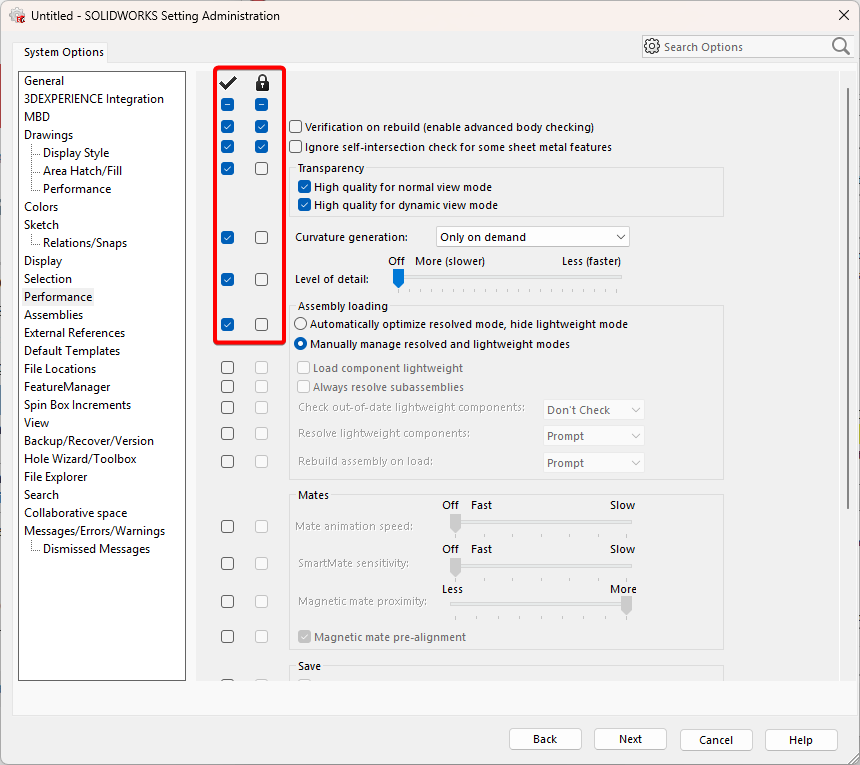The height and width of the screenshot is (765, 860).
Task: Cancel the Setting Administration dialog
Action: 716,740
